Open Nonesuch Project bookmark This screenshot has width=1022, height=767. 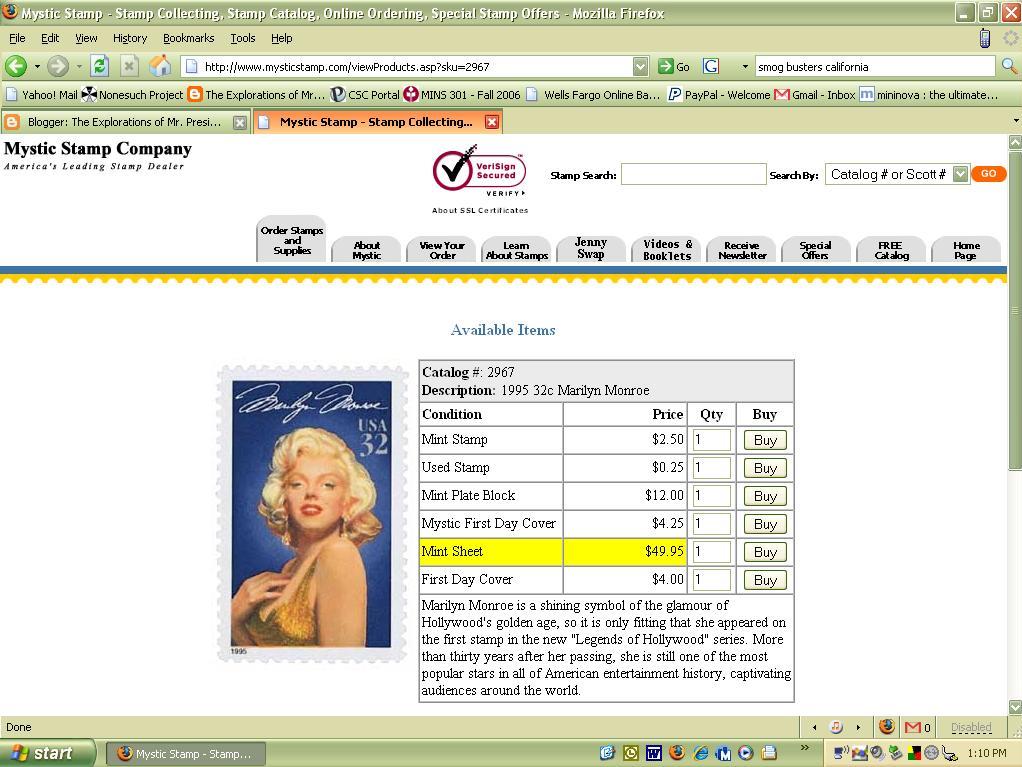click(x=132, y=94)
